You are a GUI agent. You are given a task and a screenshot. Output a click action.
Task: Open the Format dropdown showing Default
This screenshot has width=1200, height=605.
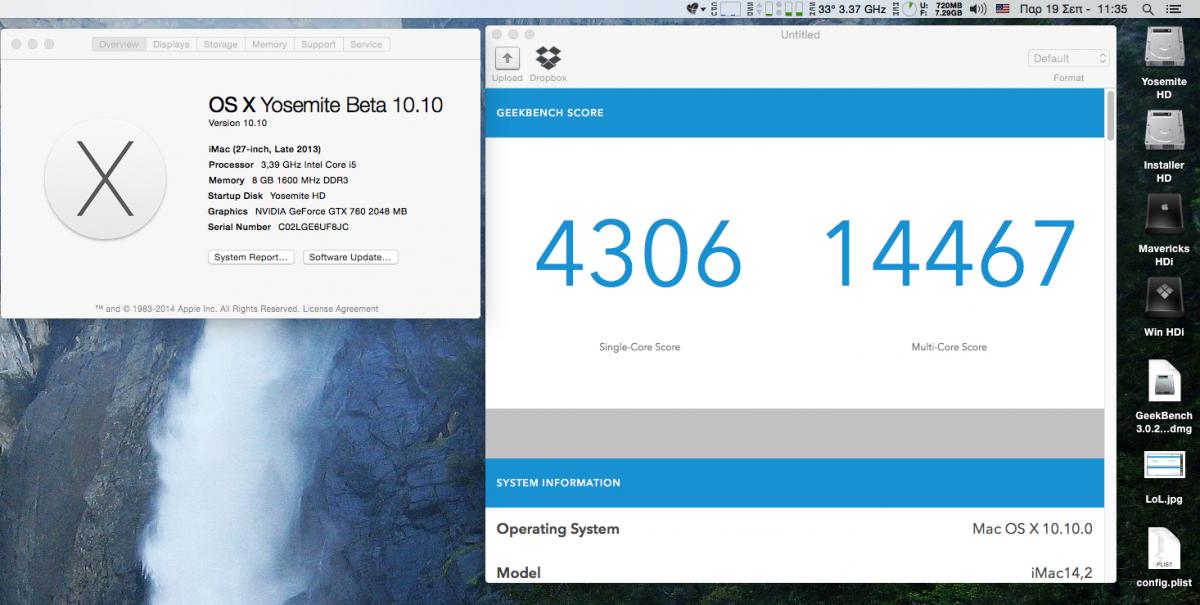pos(1069,58)
